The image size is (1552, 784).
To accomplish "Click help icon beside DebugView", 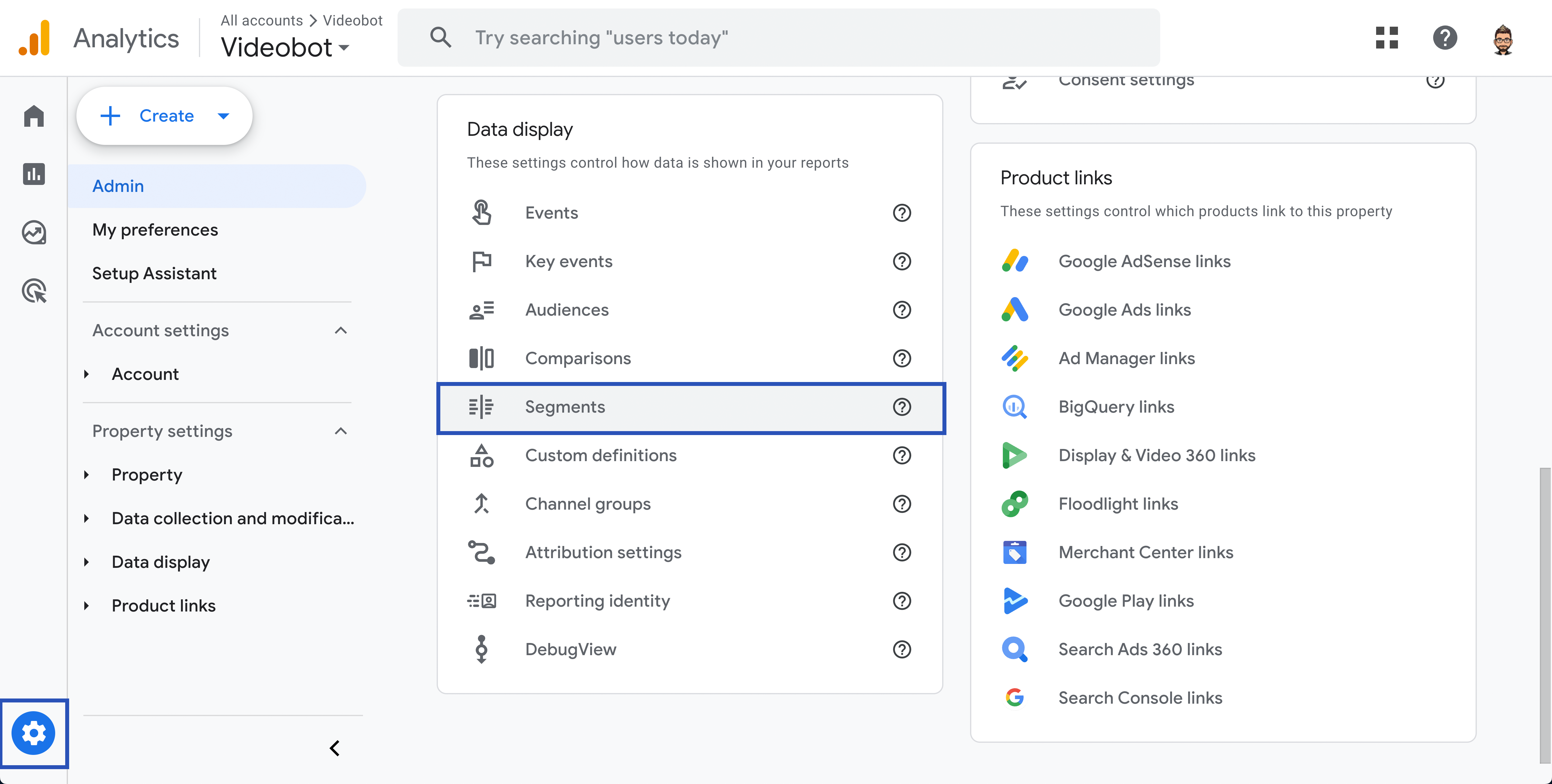I will click(901, 649).
